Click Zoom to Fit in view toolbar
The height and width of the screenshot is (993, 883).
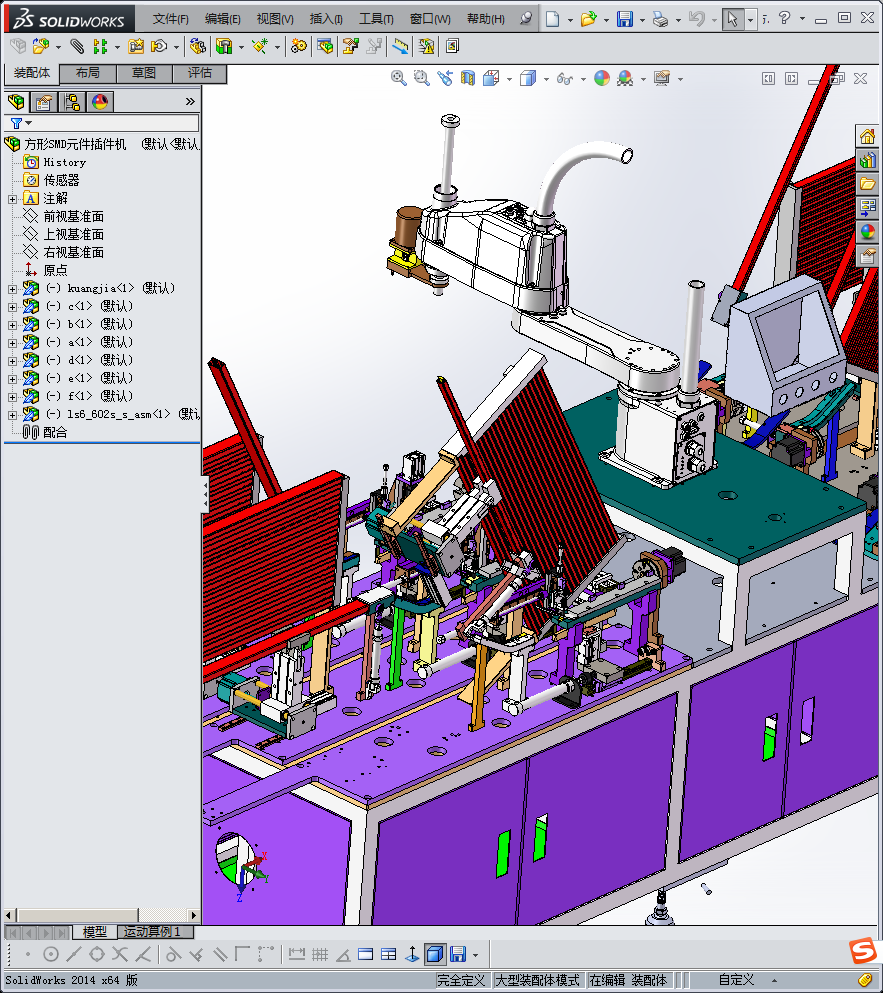pos(398,78)
